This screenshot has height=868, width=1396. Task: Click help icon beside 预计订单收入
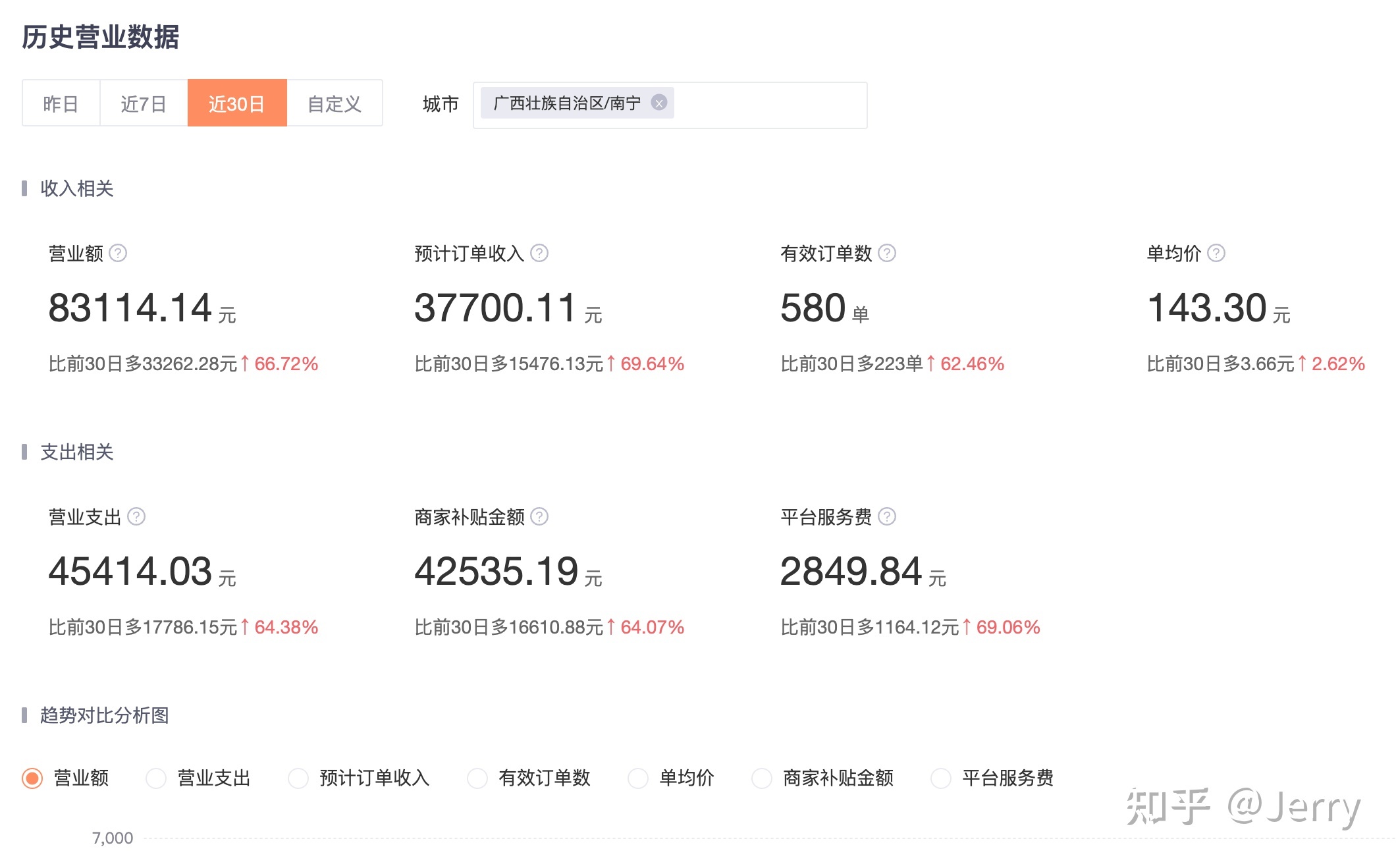pos(539,253)
